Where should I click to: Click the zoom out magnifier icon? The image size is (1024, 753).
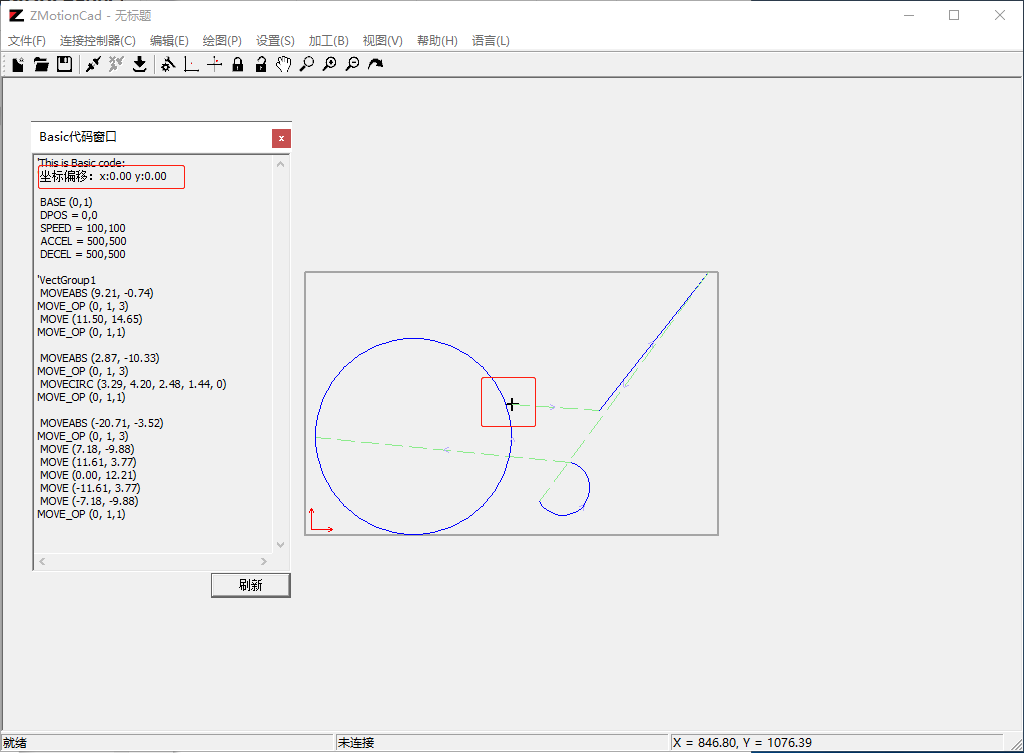tap(353, 64)
